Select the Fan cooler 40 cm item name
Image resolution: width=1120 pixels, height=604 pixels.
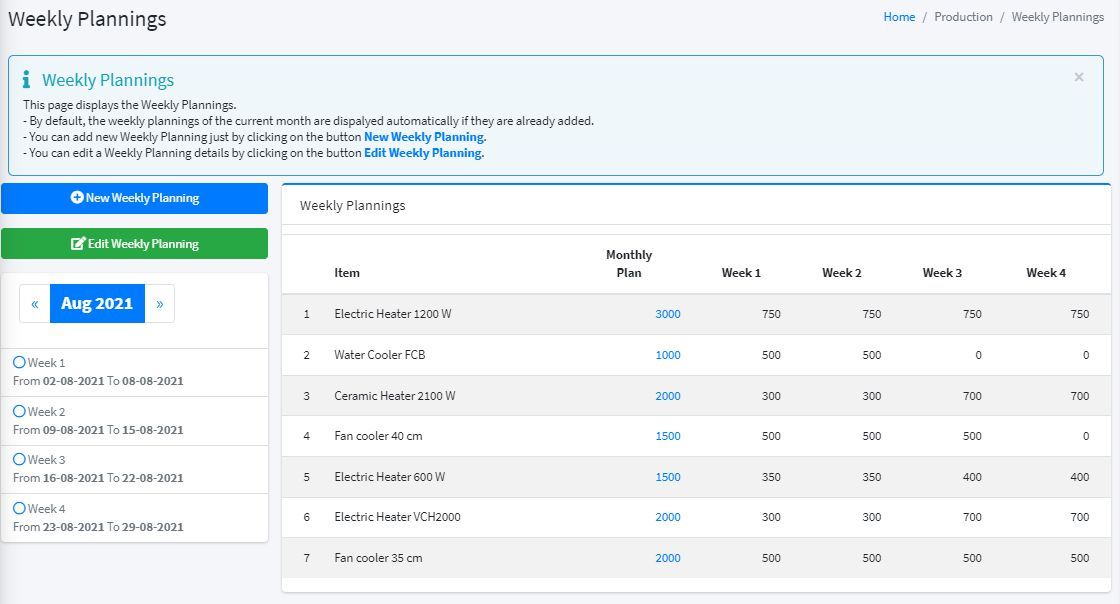click(378, 436)
